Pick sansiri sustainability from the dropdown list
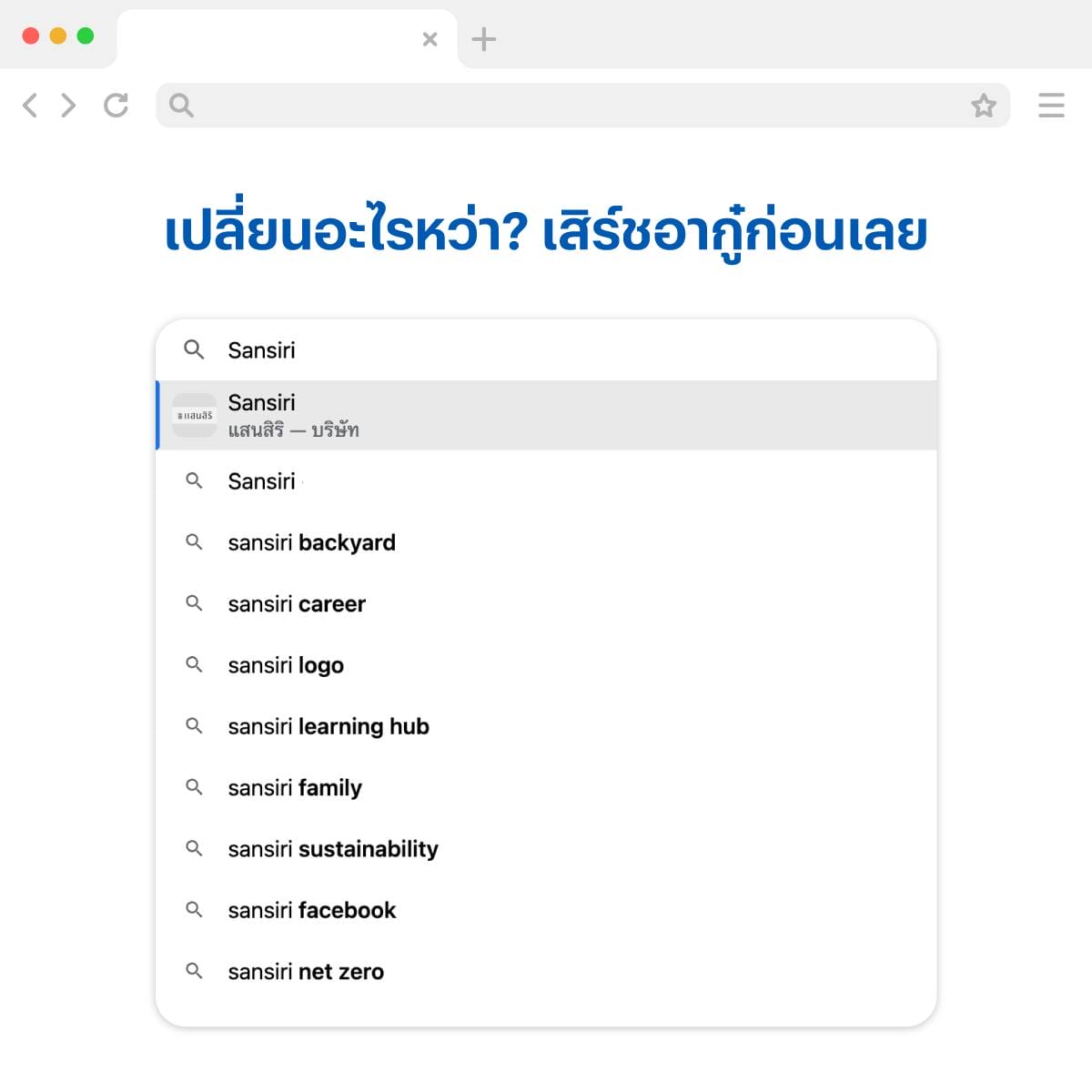The image size is (1092, 1092). point(332,849)
